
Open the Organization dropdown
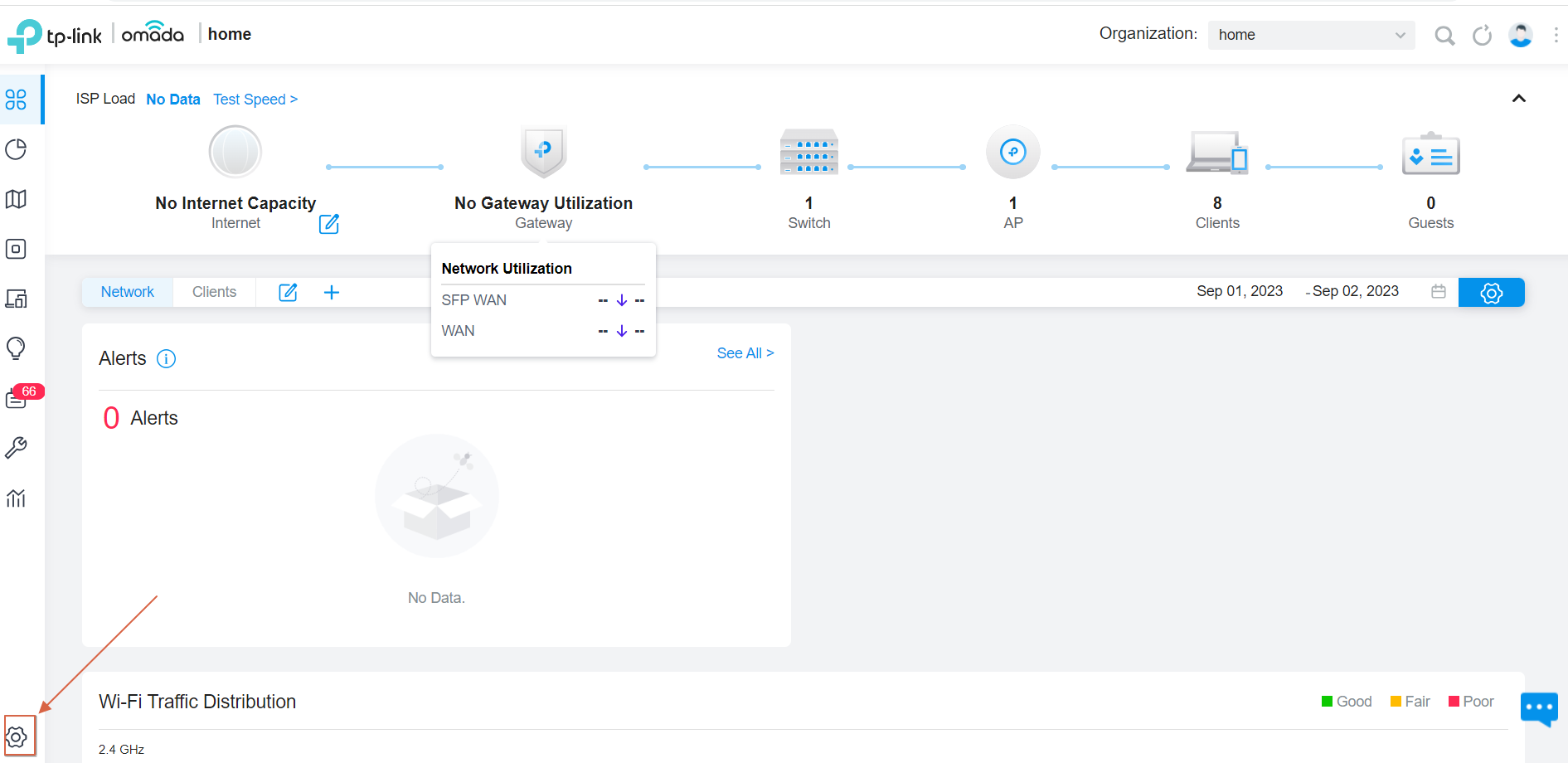point(1311,35)
